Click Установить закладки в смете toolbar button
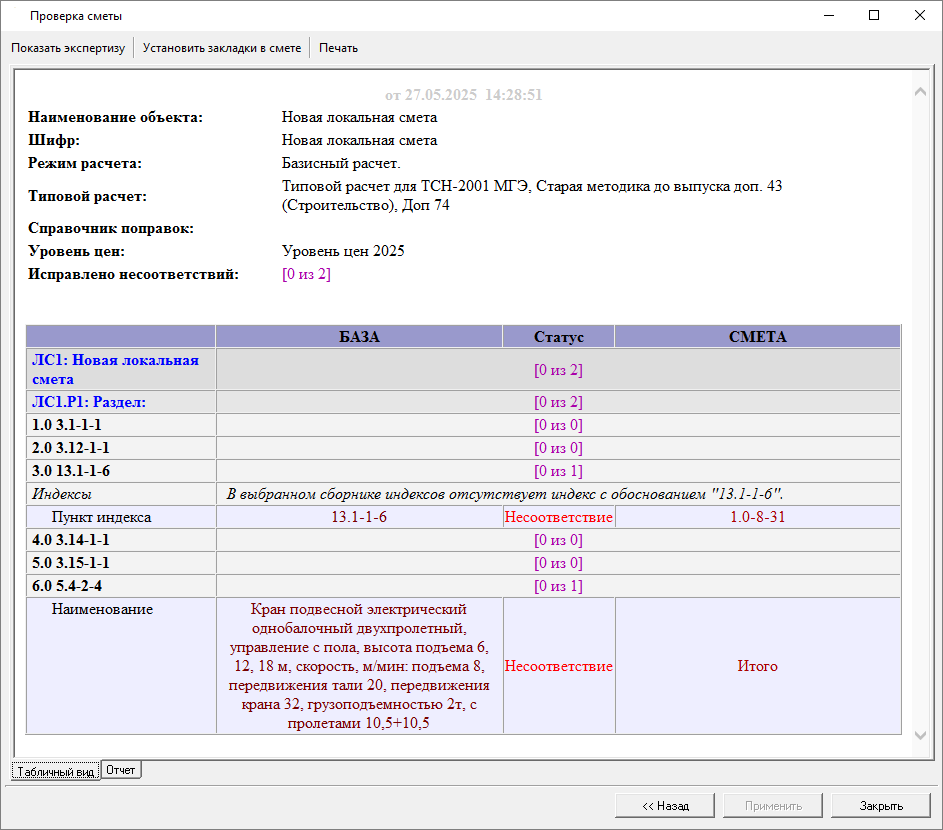This screenshot has width=943, height=830. click(221, 48)
